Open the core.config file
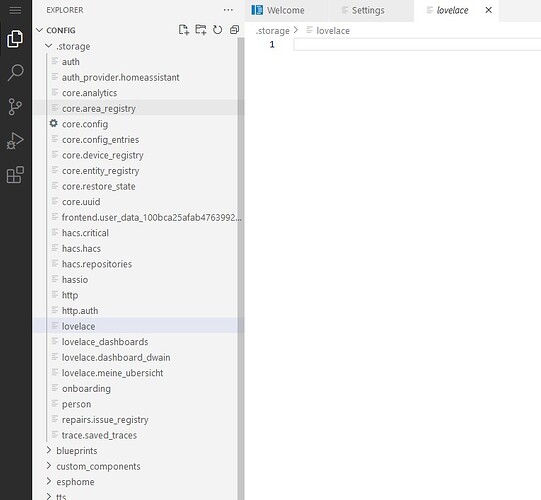 click(x=85, y=124)
